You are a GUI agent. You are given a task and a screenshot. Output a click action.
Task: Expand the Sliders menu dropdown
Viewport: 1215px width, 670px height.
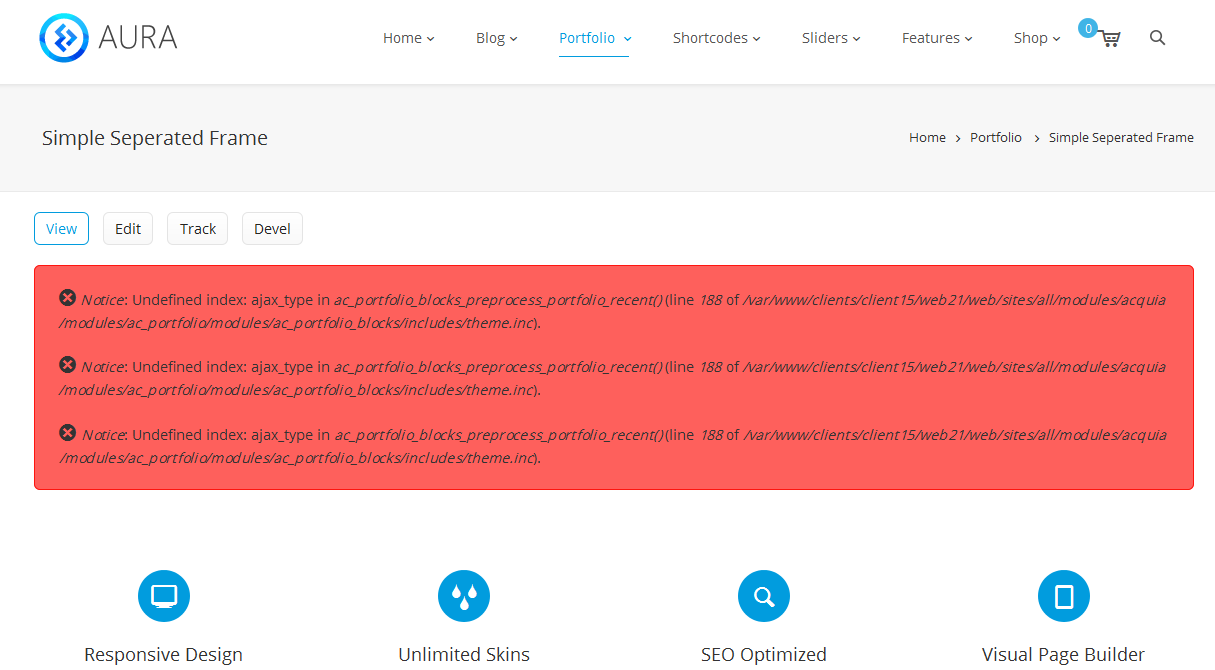pos(831,38)
